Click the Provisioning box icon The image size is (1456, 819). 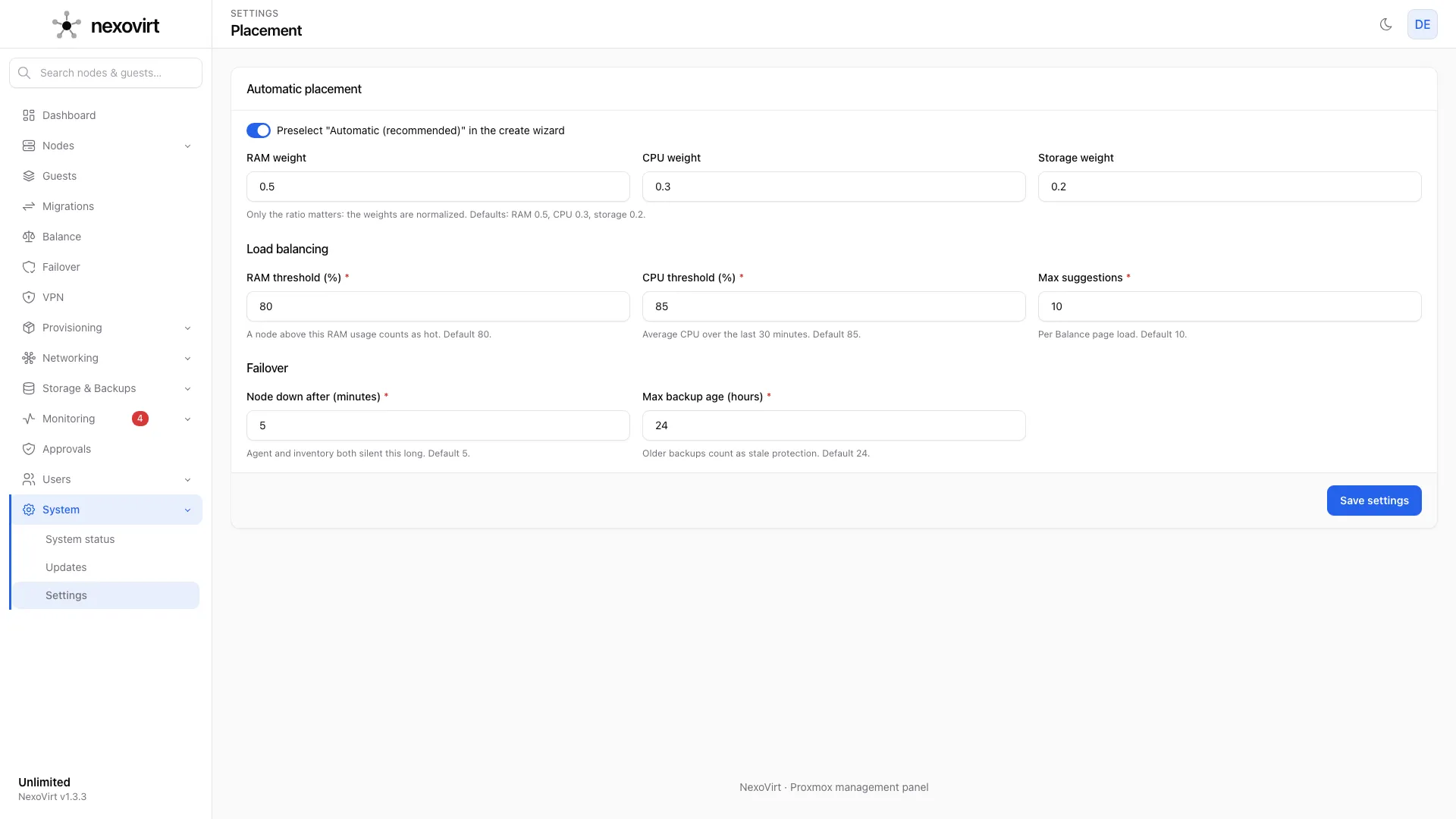coord(29,328)
